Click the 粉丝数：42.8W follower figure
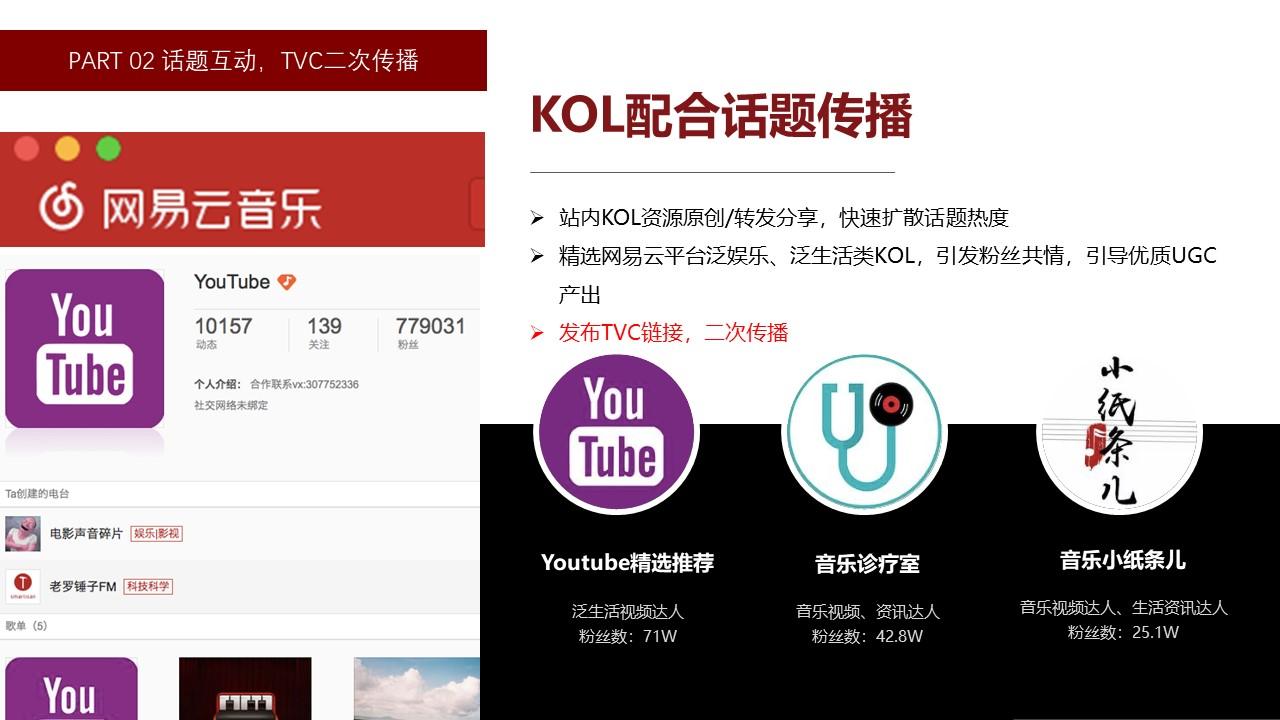This screenshot has height=720, width=1280. tap(867, 636)
